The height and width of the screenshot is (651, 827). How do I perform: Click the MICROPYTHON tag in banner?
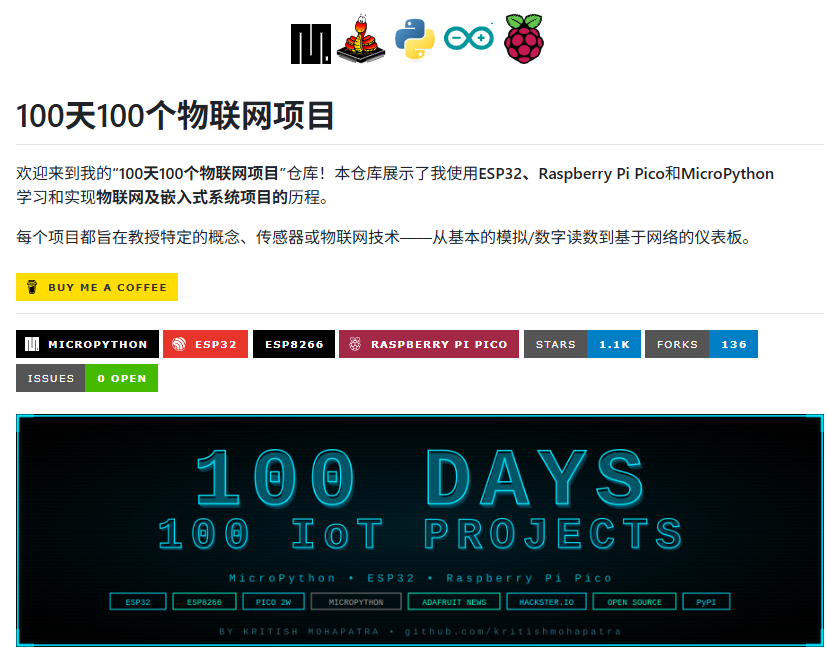coord(356,601)
